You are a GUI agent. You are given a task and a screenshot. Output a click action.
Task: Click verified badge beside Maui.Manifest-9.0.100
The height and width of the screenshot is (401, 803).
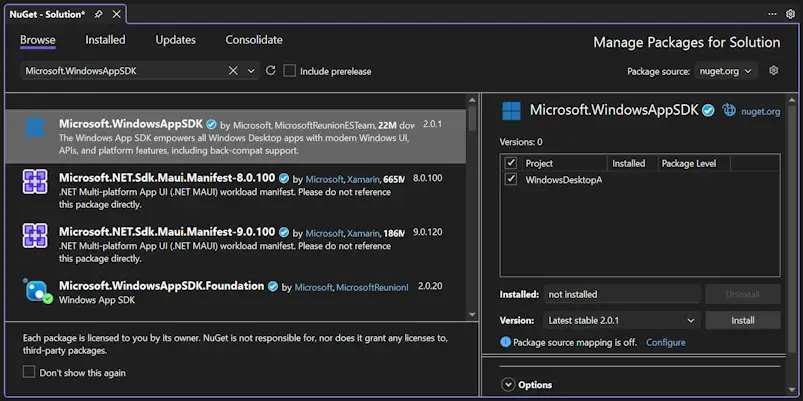tap(284, 232)
